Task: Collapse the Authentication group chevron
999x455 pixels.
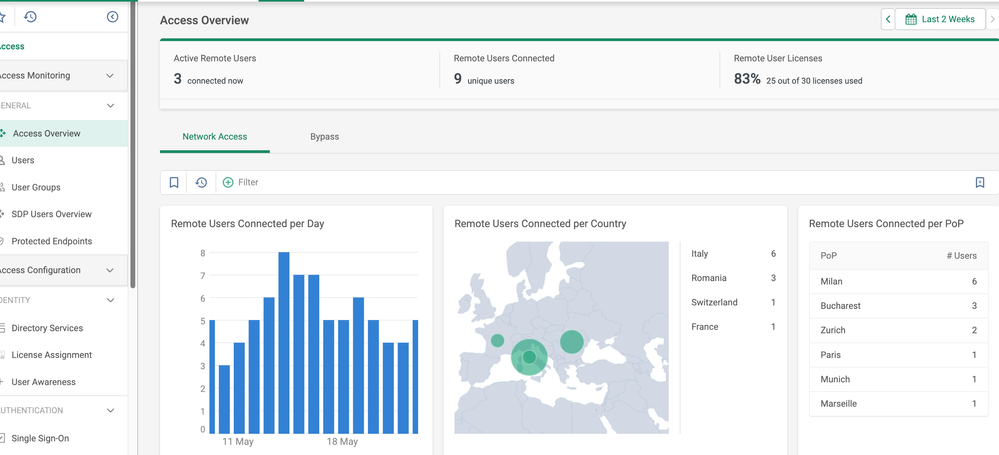Action: tap(110, 411)
